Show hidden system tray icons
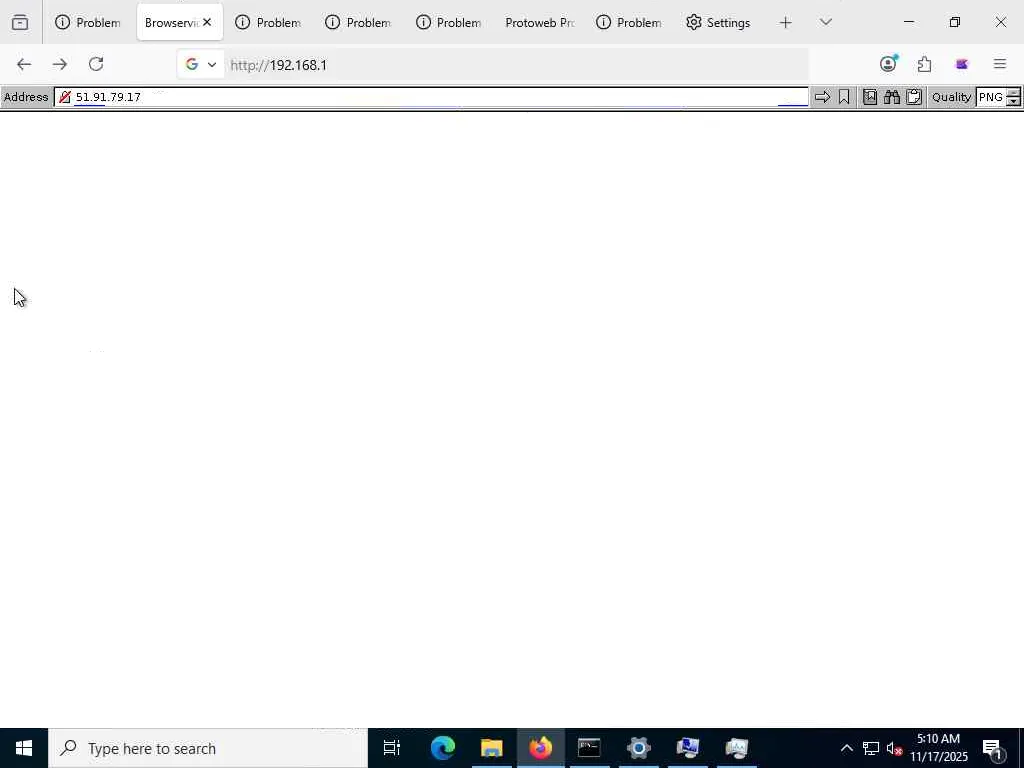The height and width of the screenshot is (768, 1024). point(846,748)
